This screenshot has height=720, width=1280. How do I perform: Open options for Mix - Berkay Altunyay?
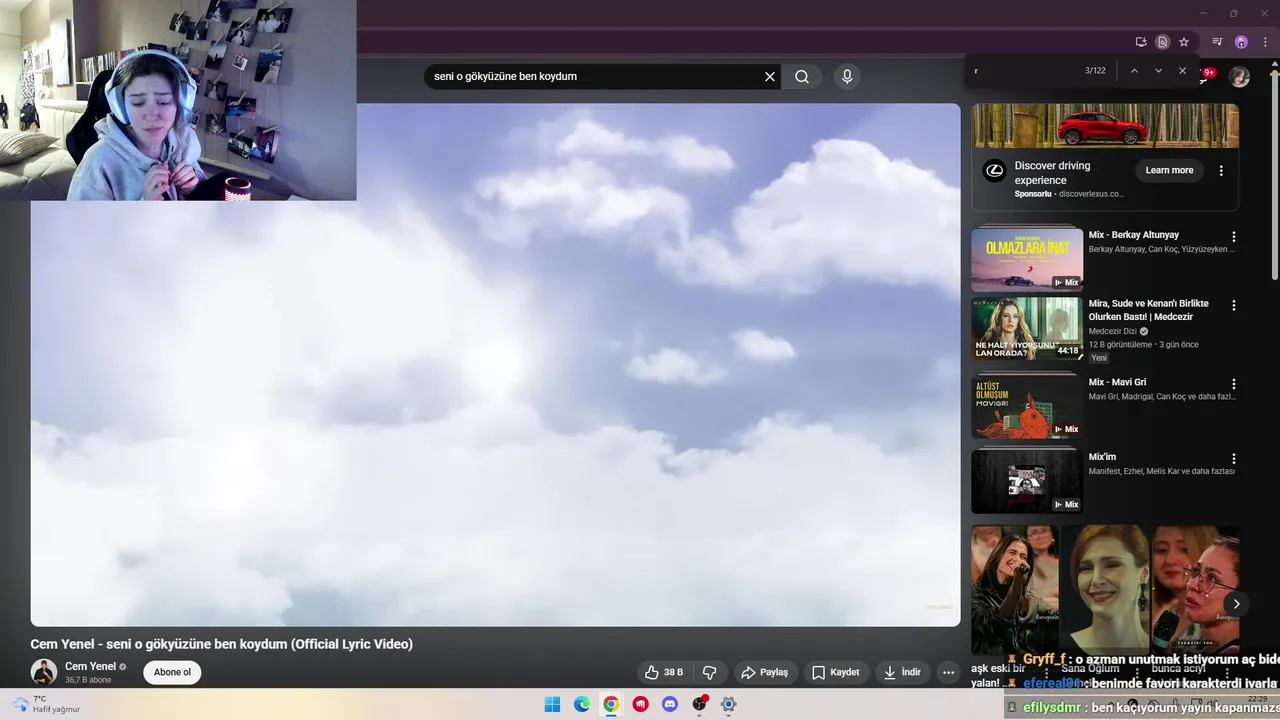coord(1234,237)
